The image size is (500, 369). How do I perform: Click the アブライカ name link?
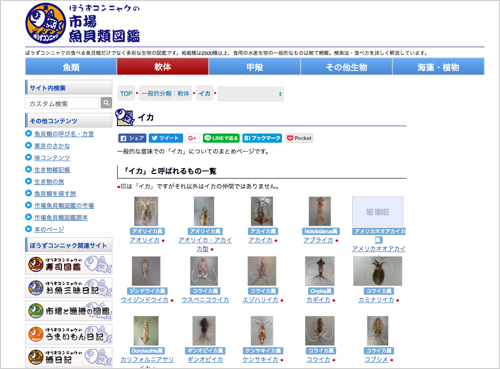point(318,240)
